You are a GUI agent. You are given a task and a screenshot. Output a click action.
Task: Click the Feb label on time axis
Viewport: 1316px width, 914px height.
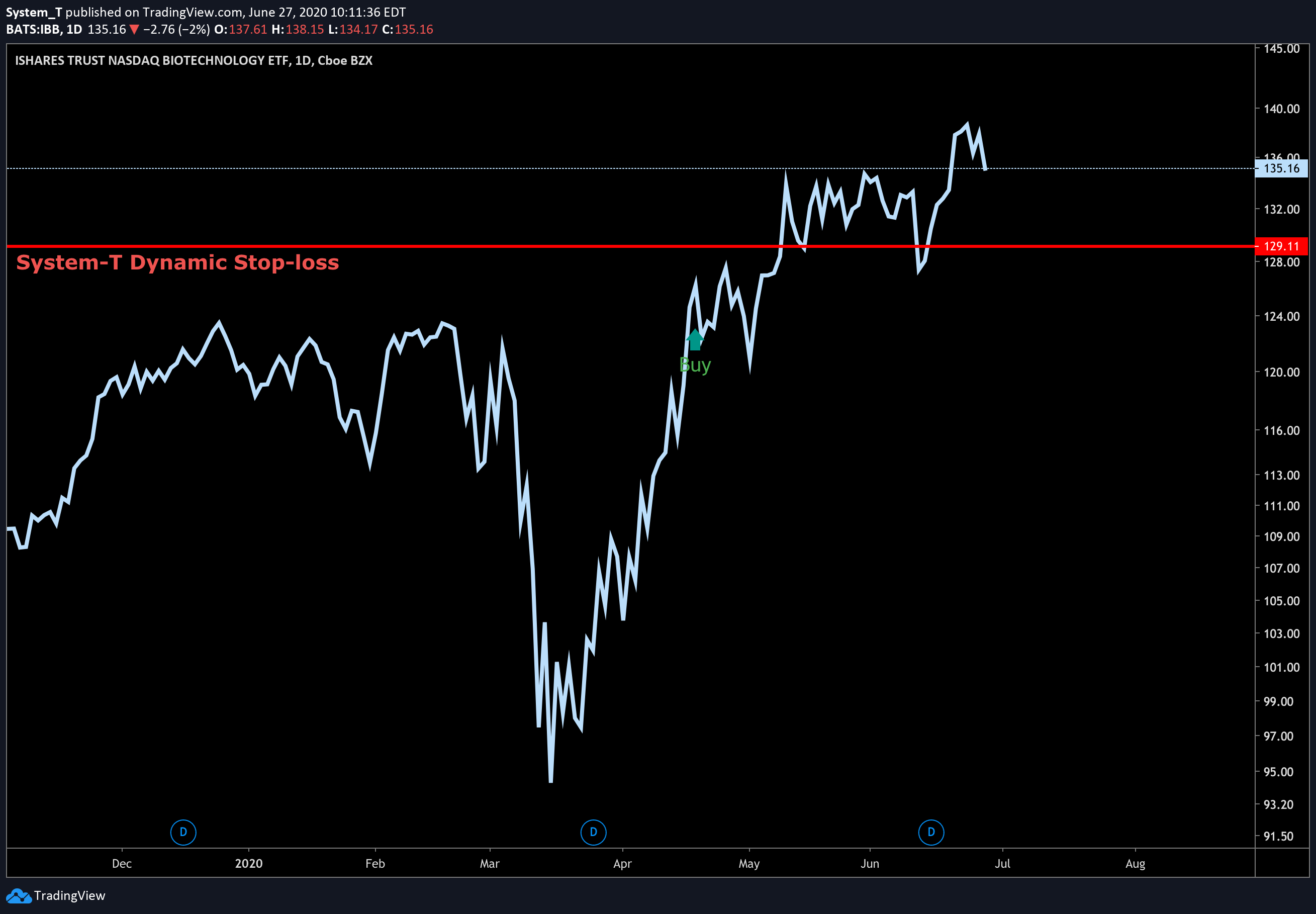375,864
